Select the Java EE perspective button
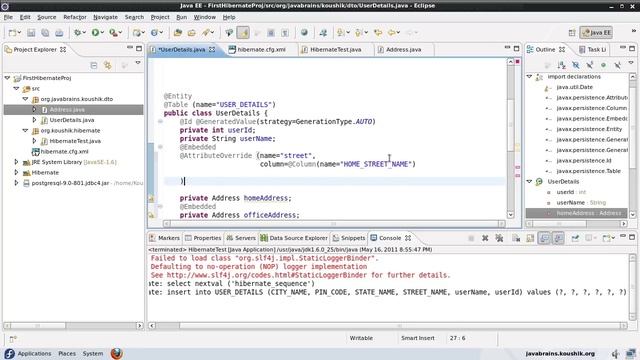Screen dimensions: 640x360 [x=596, y=33]
